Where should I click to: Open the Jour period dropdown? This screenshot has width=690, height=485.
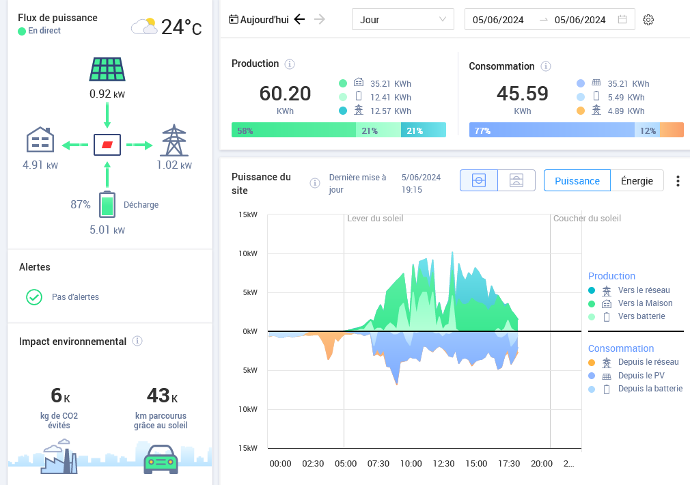pyautogui.click(x=403, y=19)
